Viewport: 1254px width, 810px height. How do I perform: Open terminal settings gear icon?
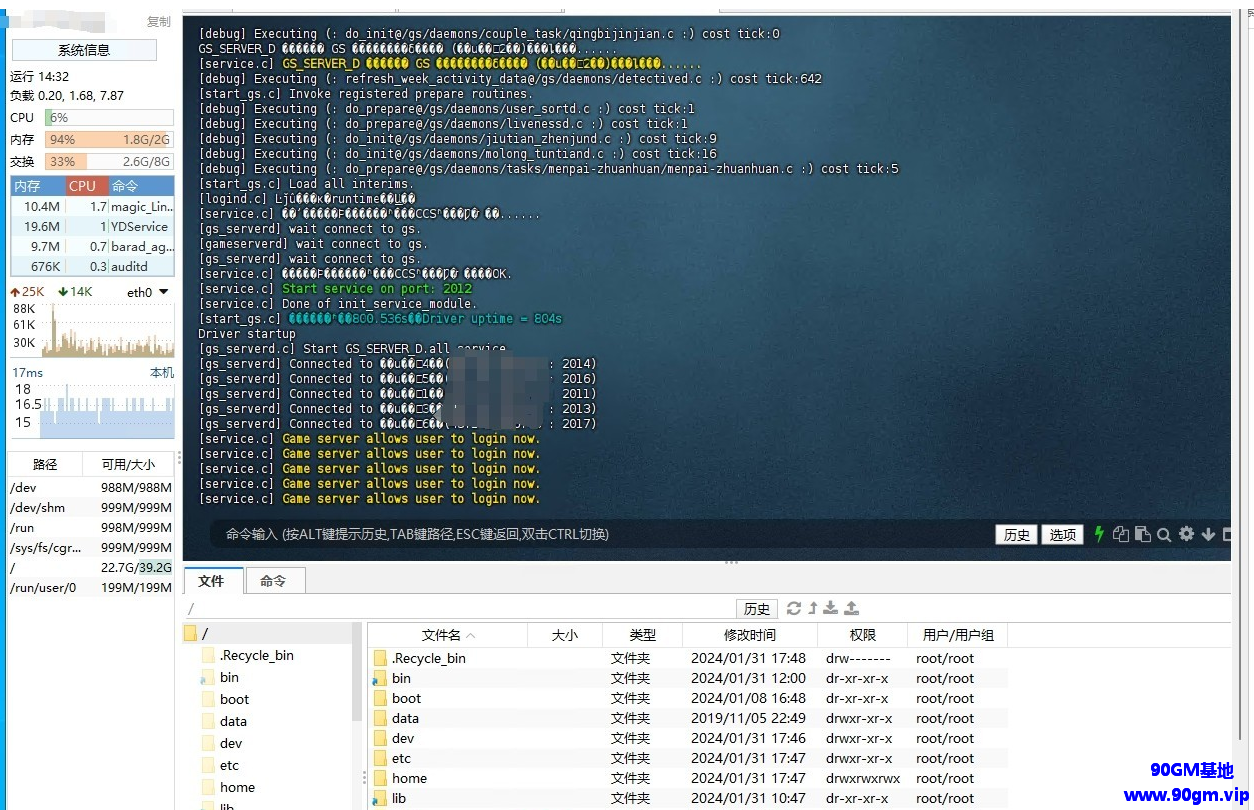pos(1186,534)
